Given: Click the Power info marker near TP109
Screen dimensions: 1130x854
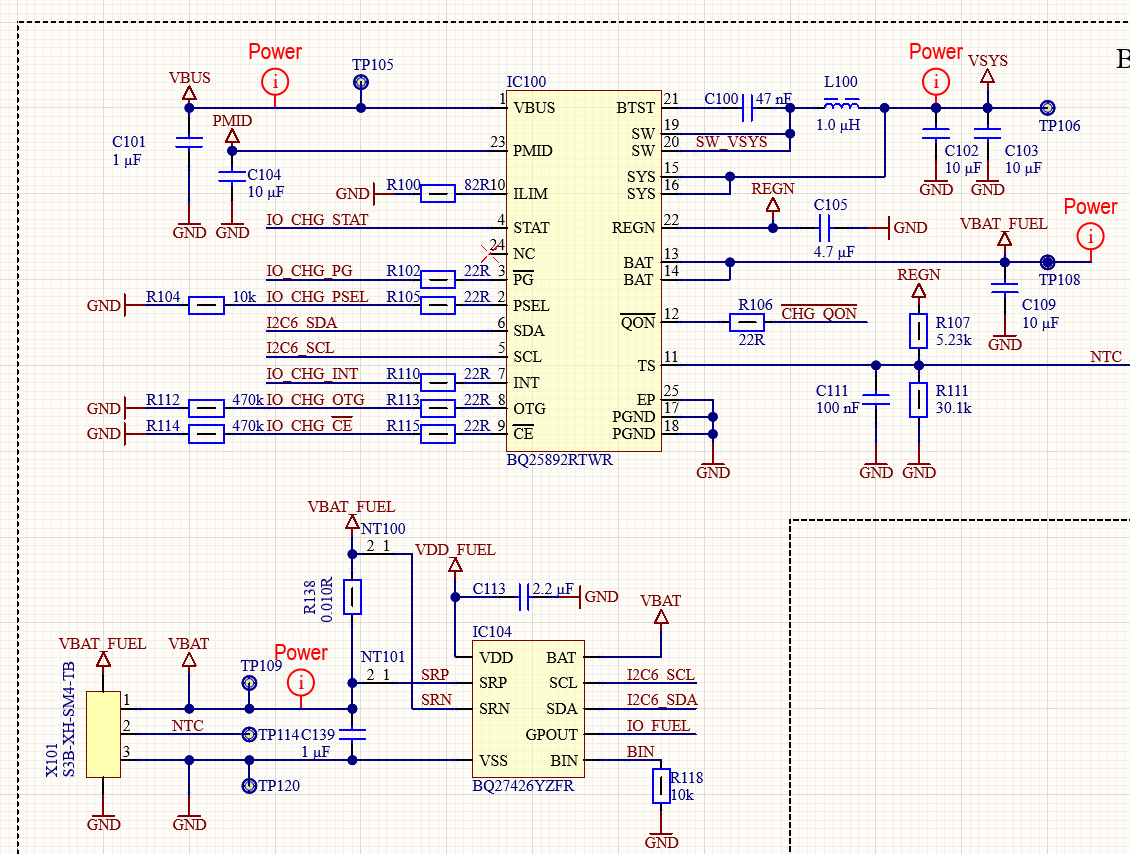Looking at the screenshot, I should tap(301, 682).
